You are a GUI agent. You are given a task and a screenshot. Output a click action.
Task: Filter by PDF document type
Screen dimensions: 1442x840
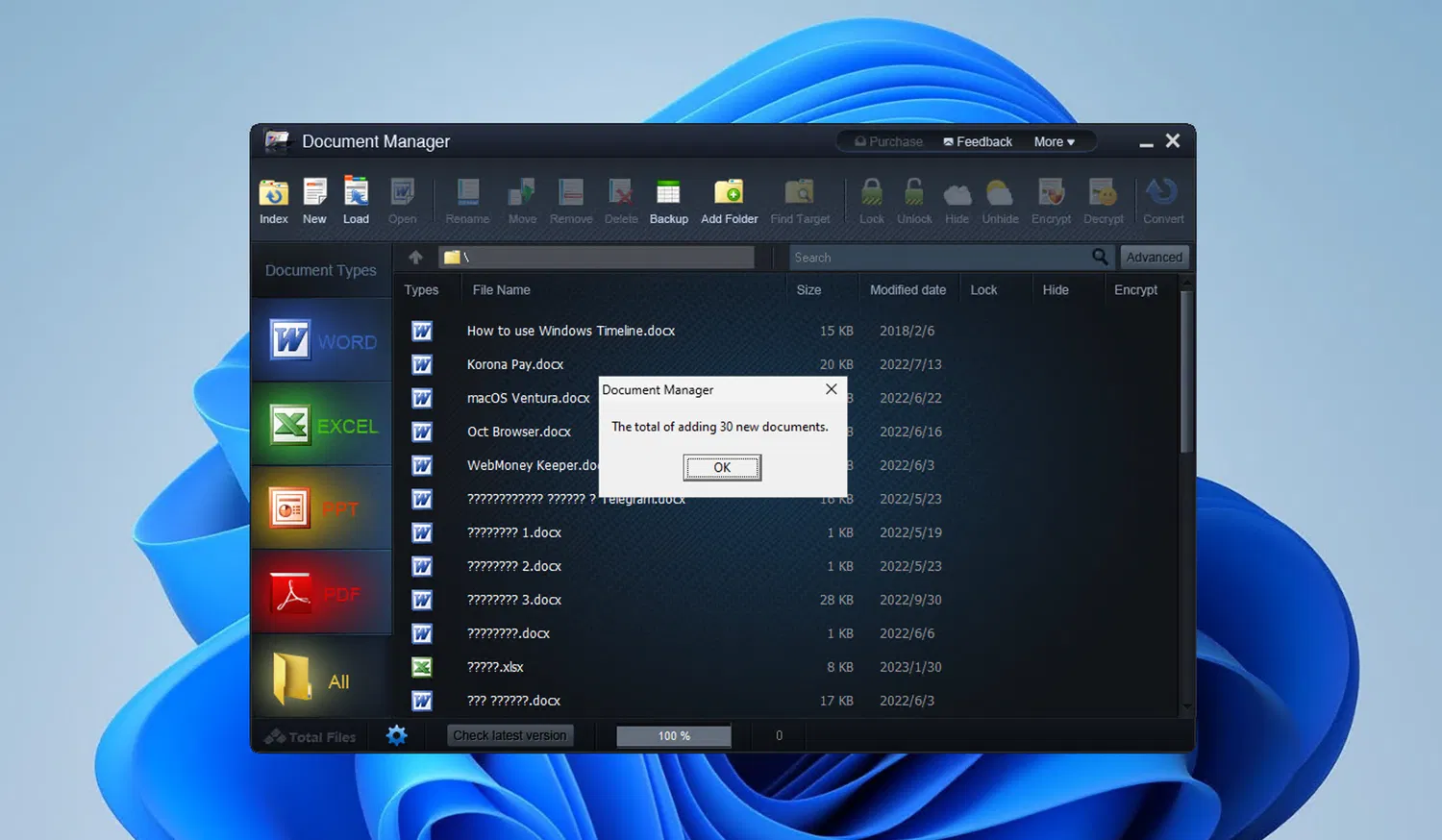click(322, 593)
